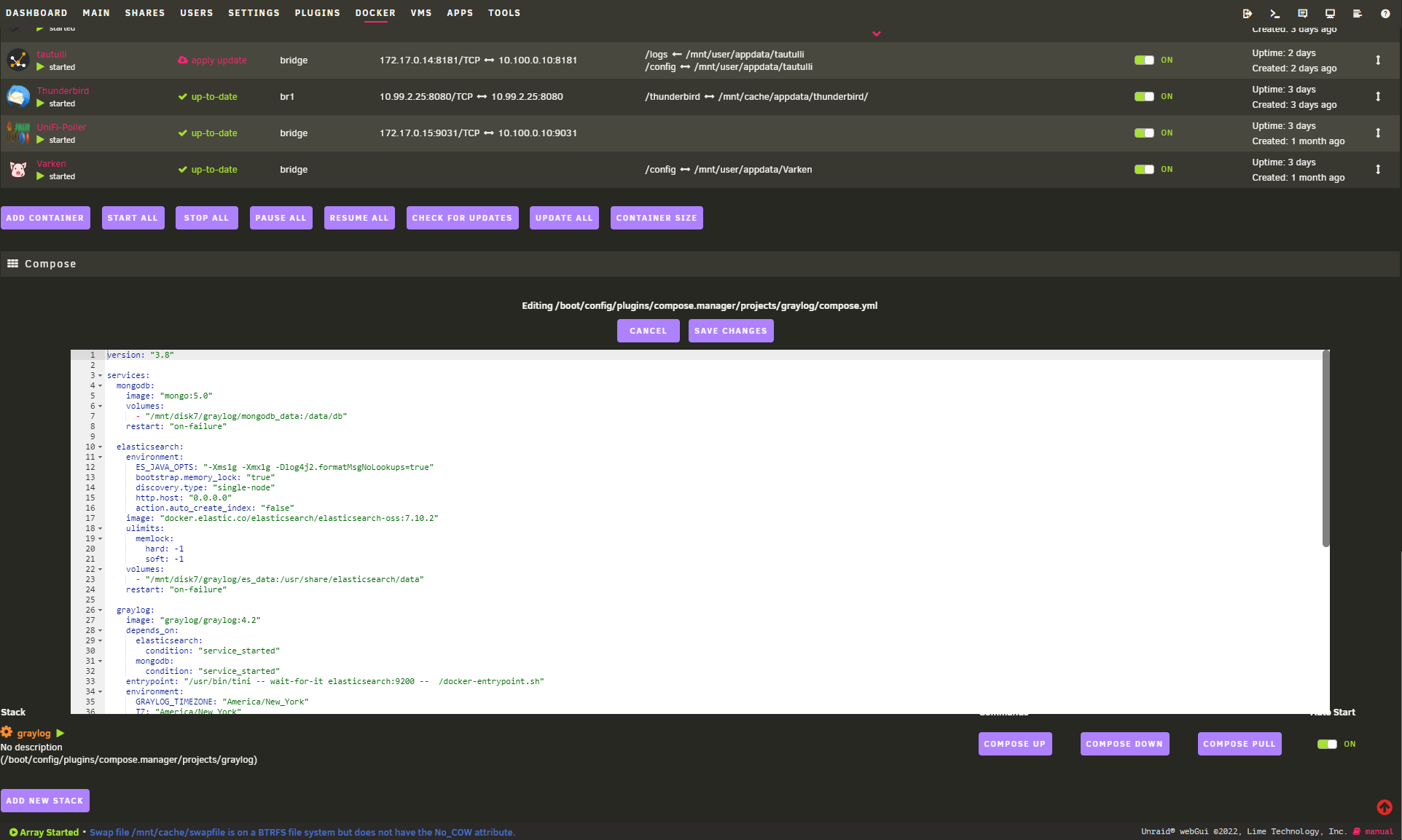The height and width of the screenshot is (840, 1402).
Task: Open the feedback speech-bubble icon
Action: tap(1302, 13)
